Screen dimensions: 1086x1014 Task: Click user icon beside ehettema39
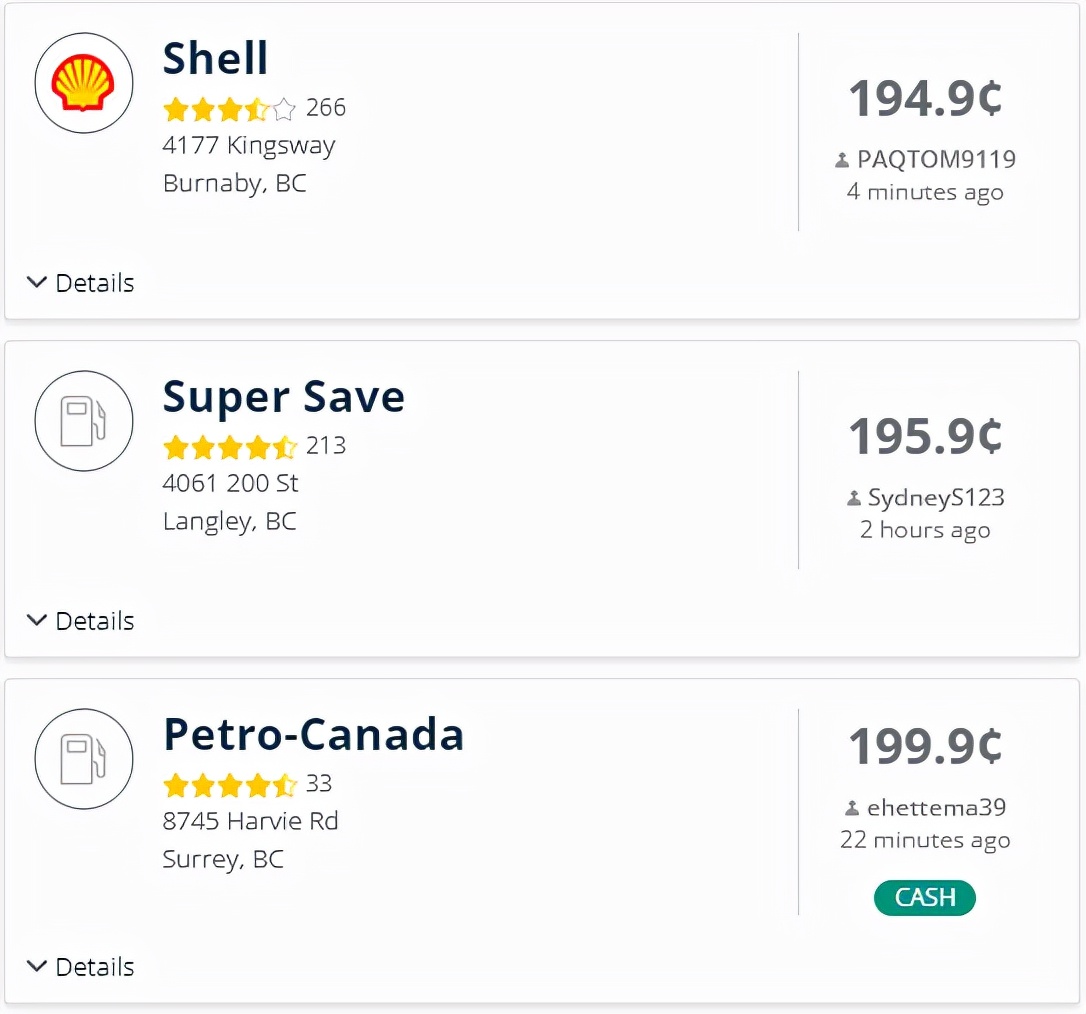(852, 808)
